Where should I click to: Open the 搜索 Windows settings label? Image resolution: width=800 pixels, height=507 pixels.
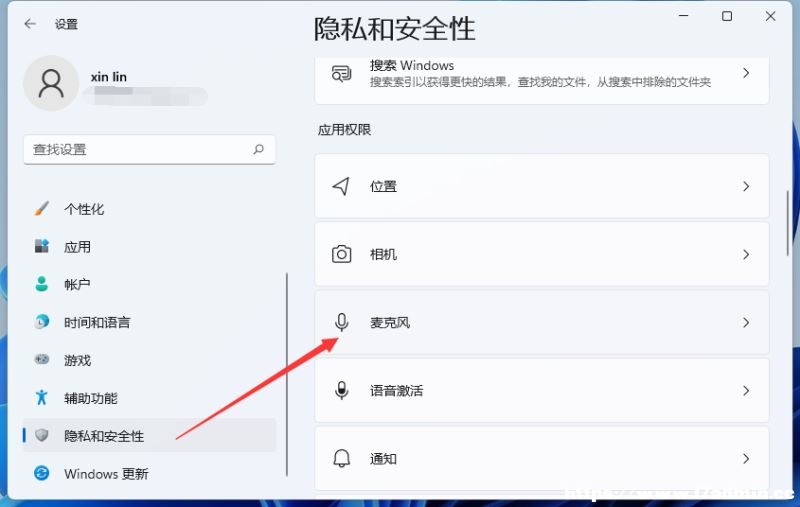coord(412,65)
